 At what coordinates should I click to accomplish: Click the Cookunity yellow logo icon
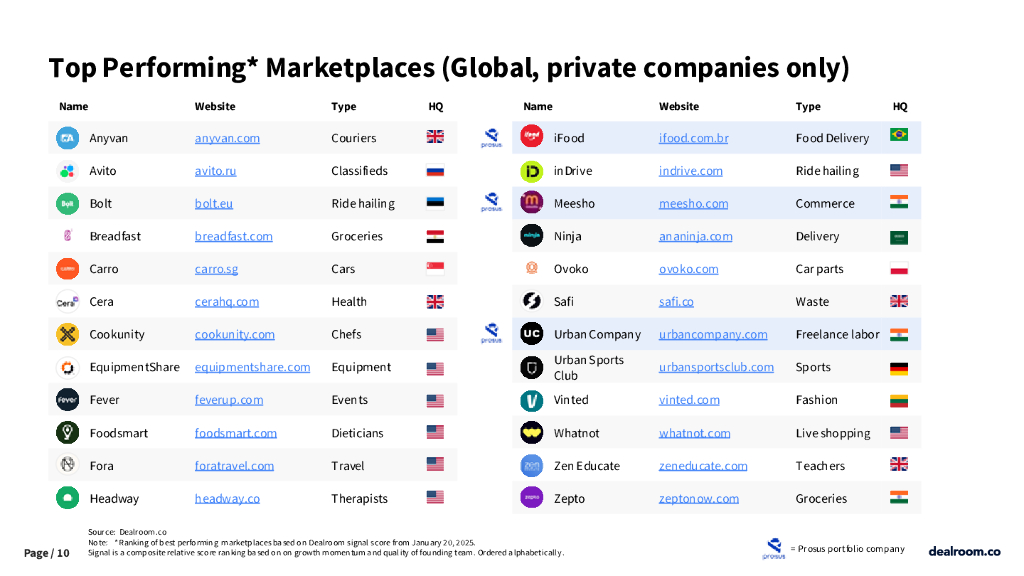click(x=67, y=335)
